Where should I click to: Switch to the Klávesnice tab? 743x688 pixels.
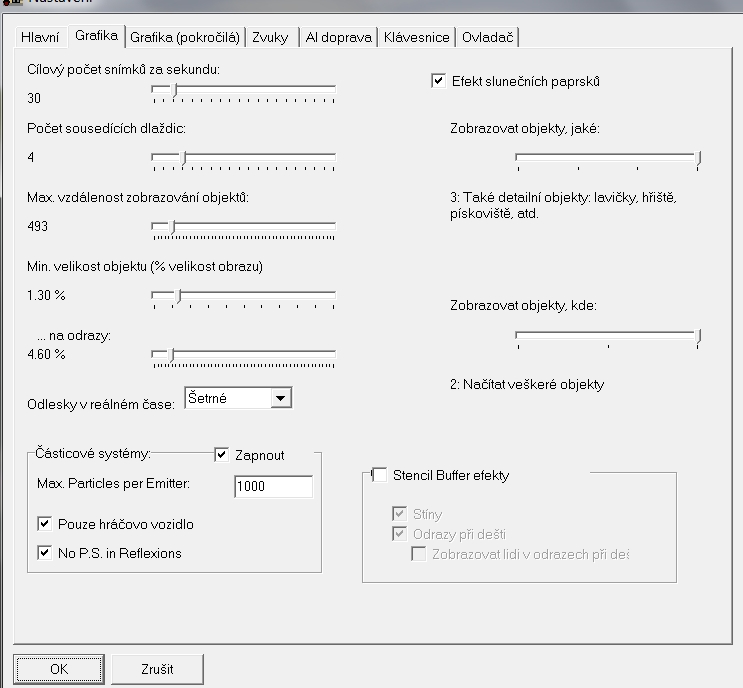[416, 38]
